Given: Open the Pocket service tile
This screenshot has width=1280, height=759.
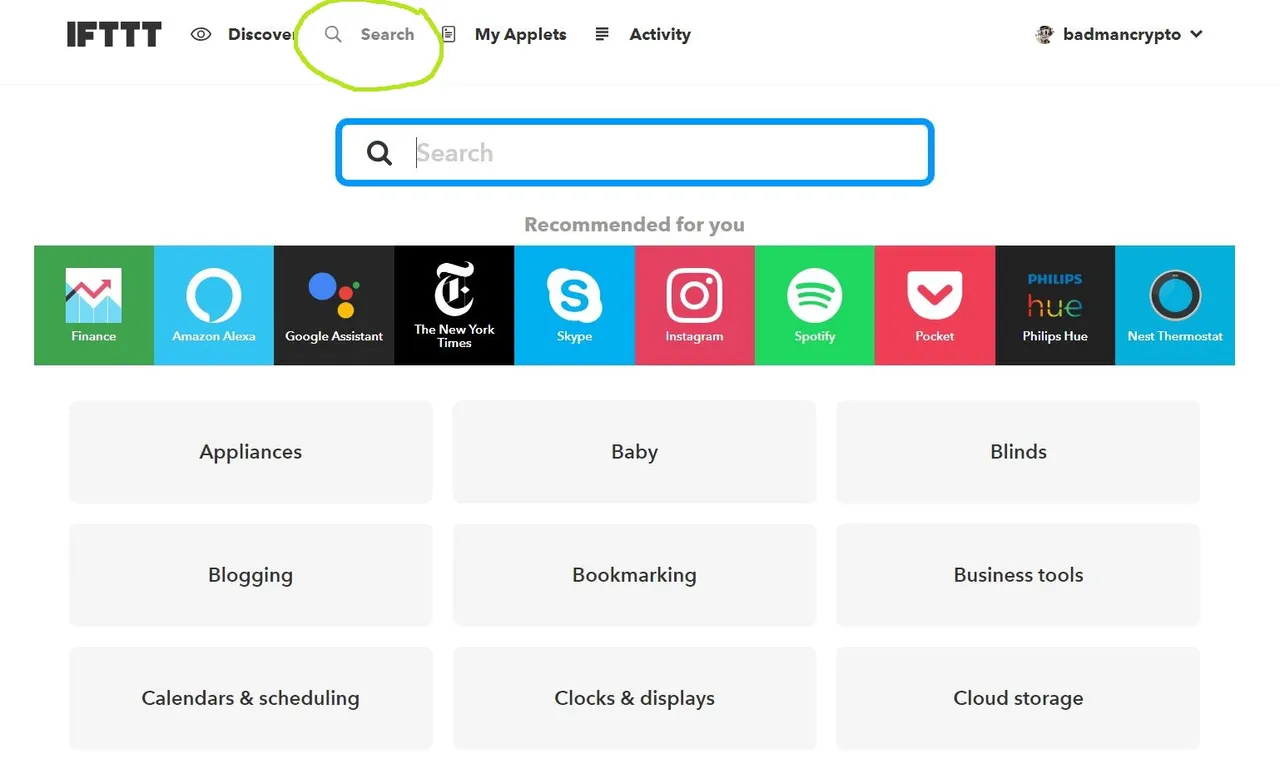Looking at the screenshot, I should (935, 305).
